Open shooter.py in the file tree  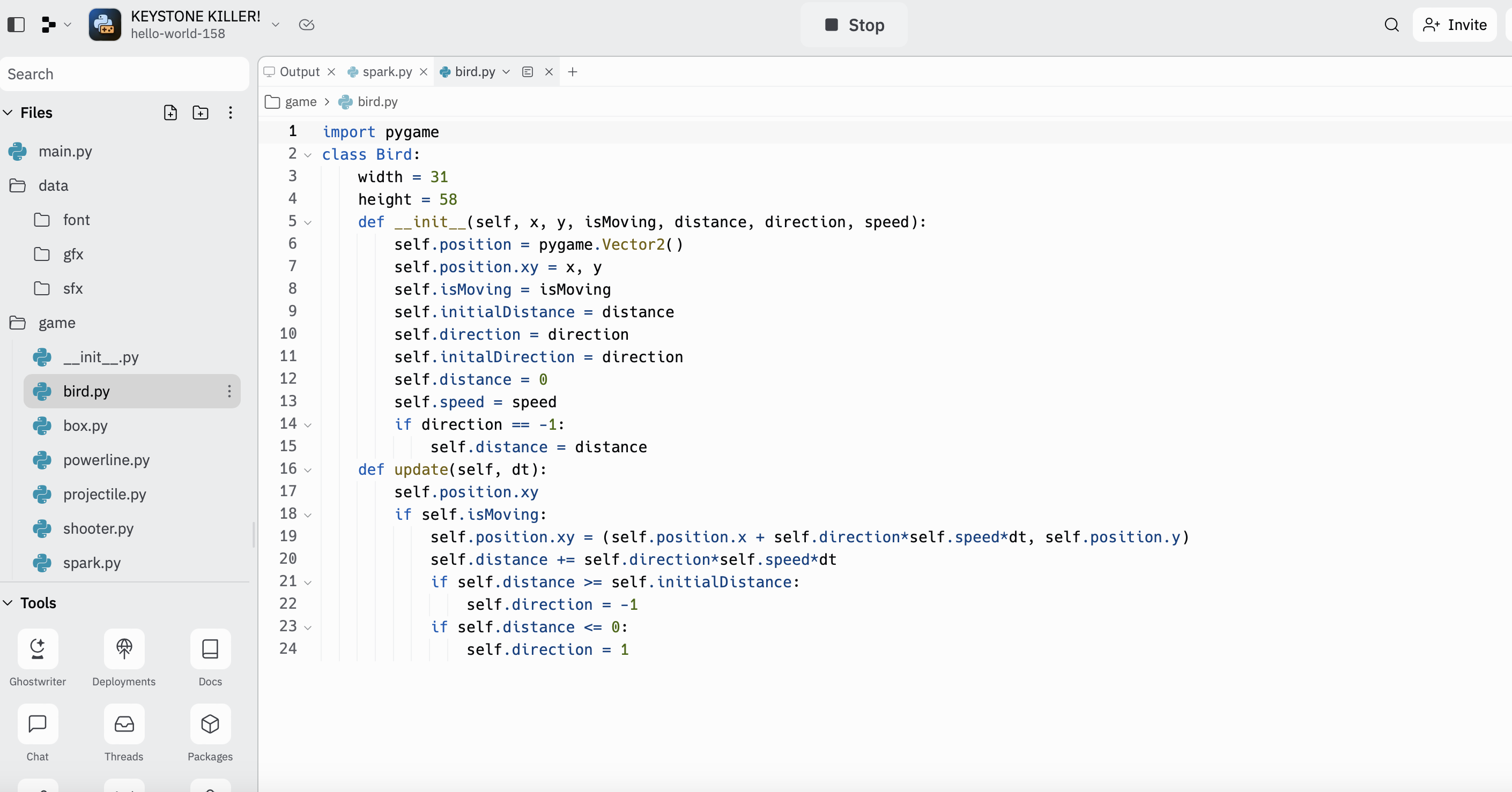click(x=98, y=528)
